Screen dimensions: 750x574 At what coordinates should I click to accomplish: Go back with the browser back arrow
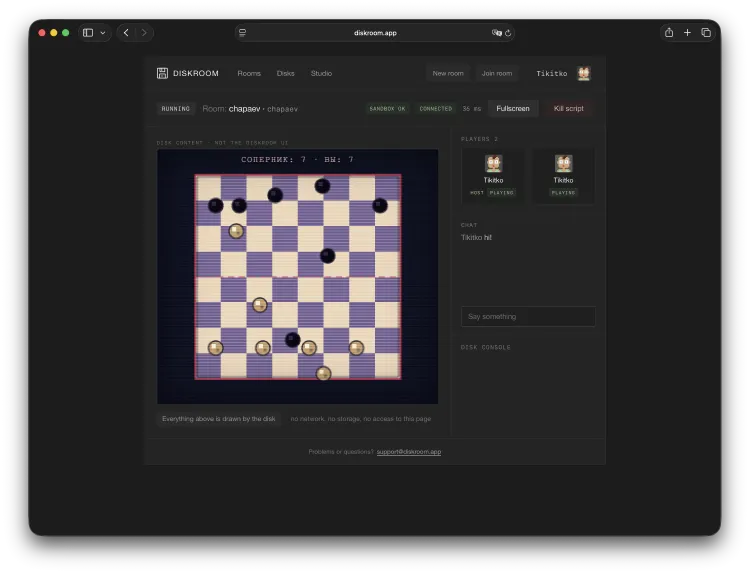click(x=126, y=33)
